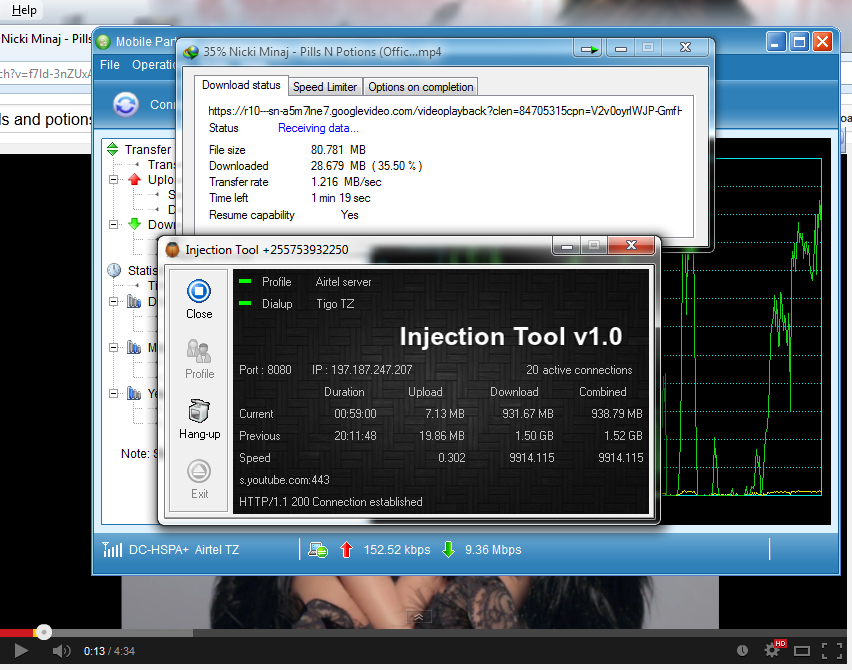Click the connection status icon in status bar
Screen dimensions: 852x670
coord(319,549)
